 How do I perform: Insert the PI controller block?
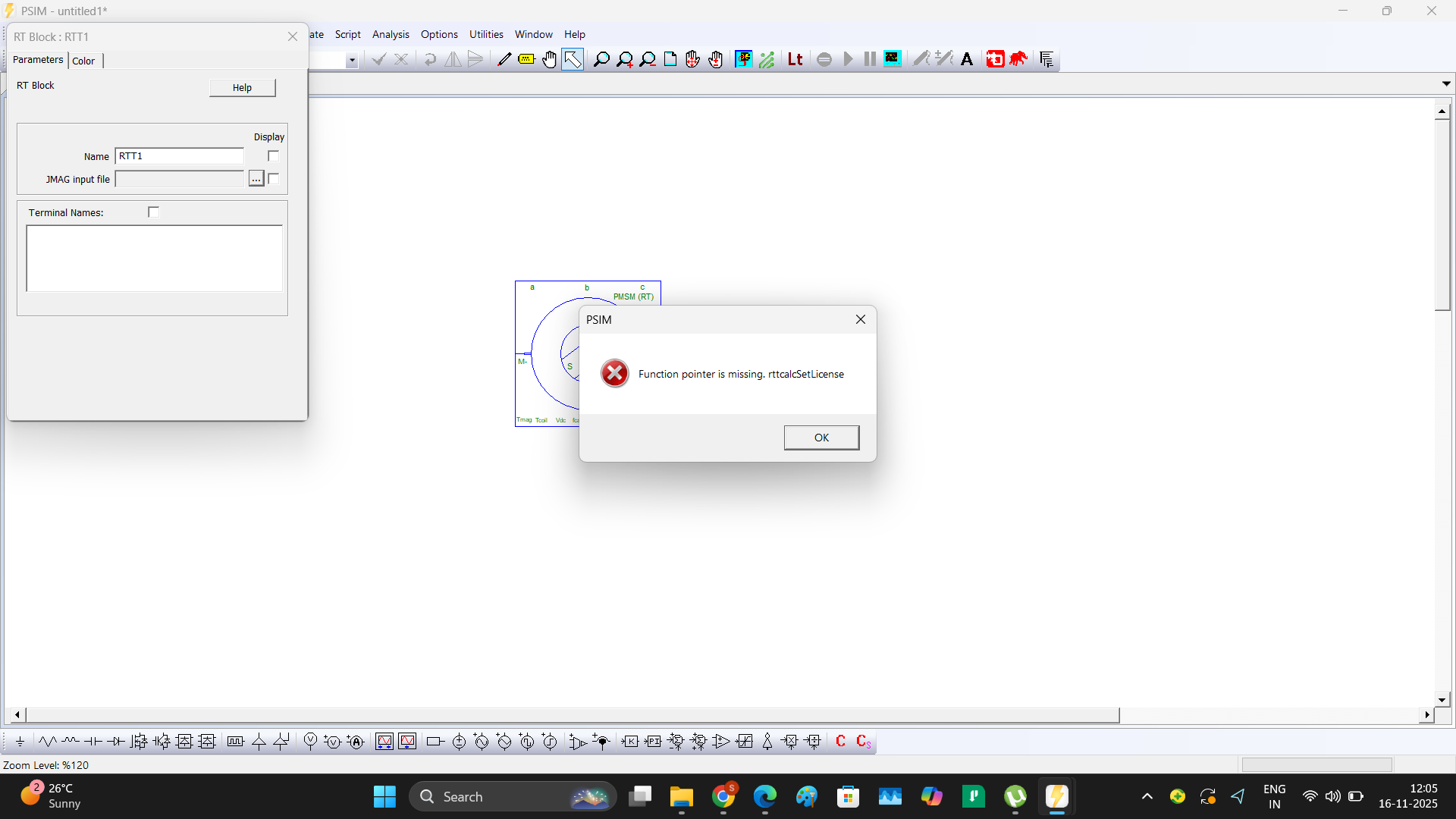point(653,742)
